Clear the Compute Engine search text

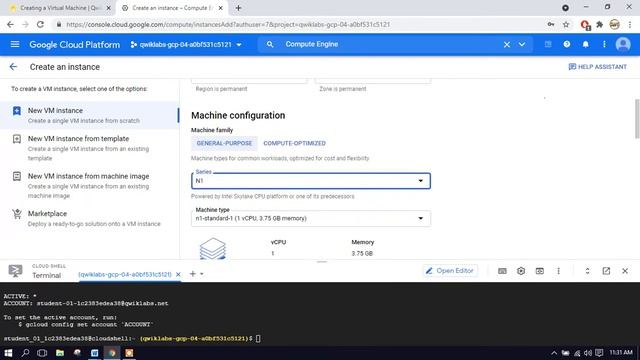(x=507, y=44)
